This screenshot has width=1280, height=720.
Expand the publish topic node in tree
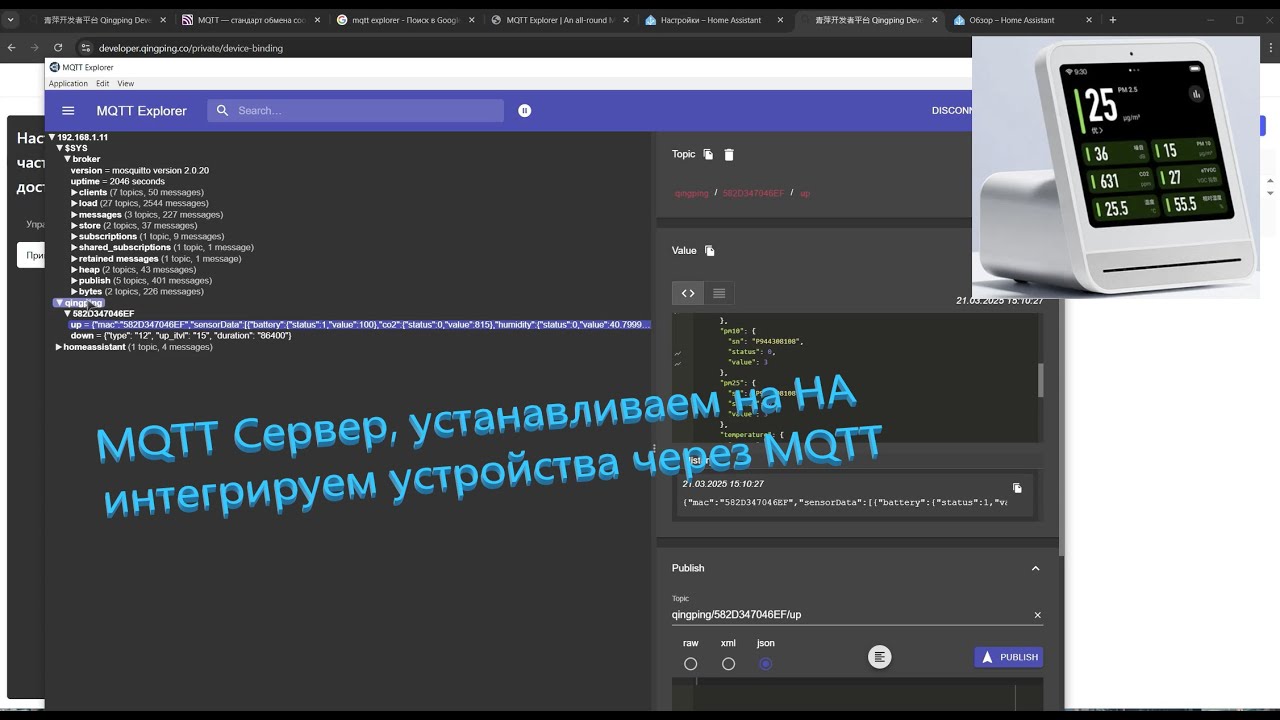[74, 281]
